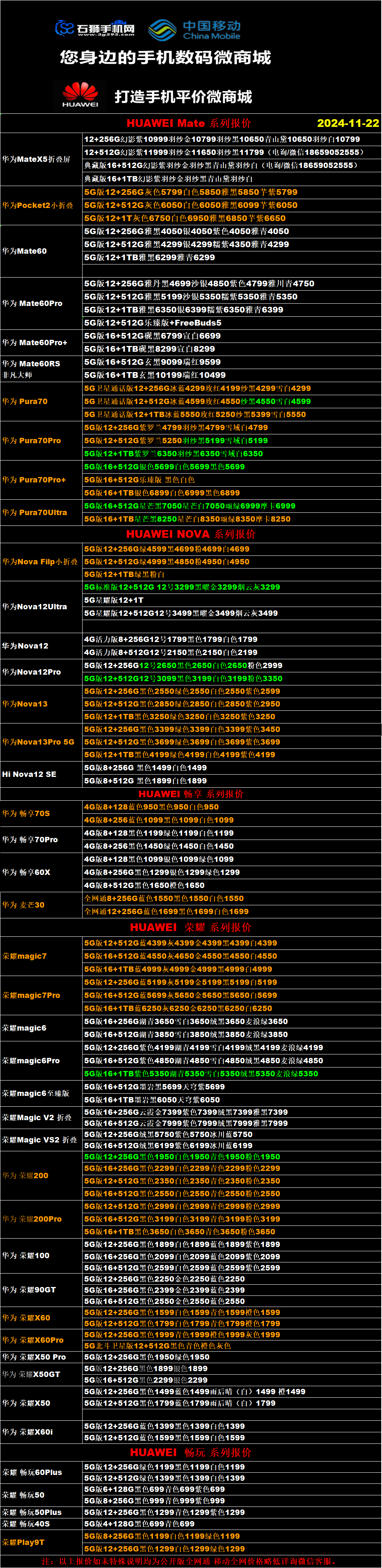Select the 荣耀 畅玩60Plus model cell
382x1568 pixels.
tap(41, 1472)
